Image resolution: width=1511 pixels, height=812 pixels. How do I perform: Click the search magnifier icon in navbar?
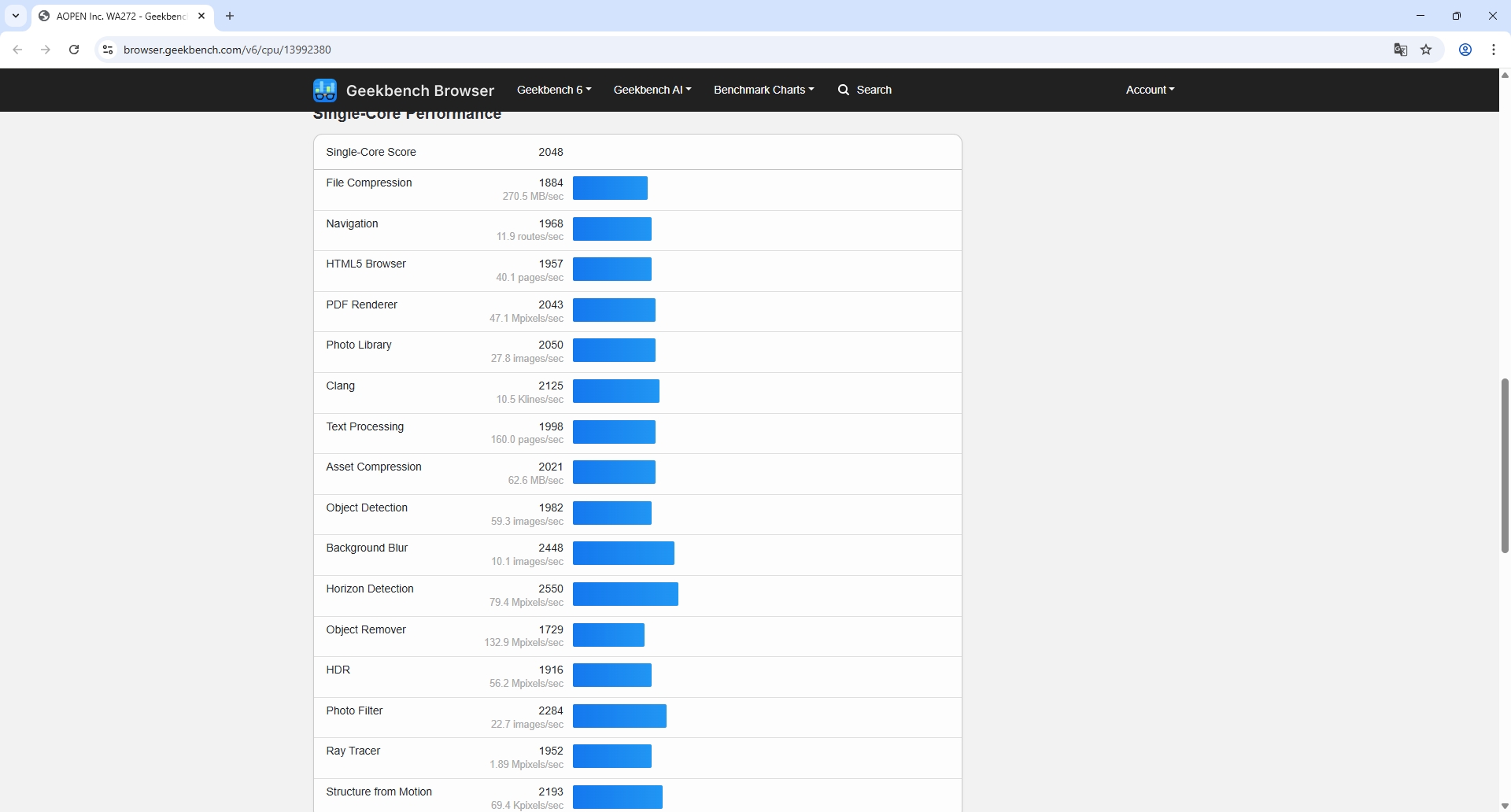844,90
